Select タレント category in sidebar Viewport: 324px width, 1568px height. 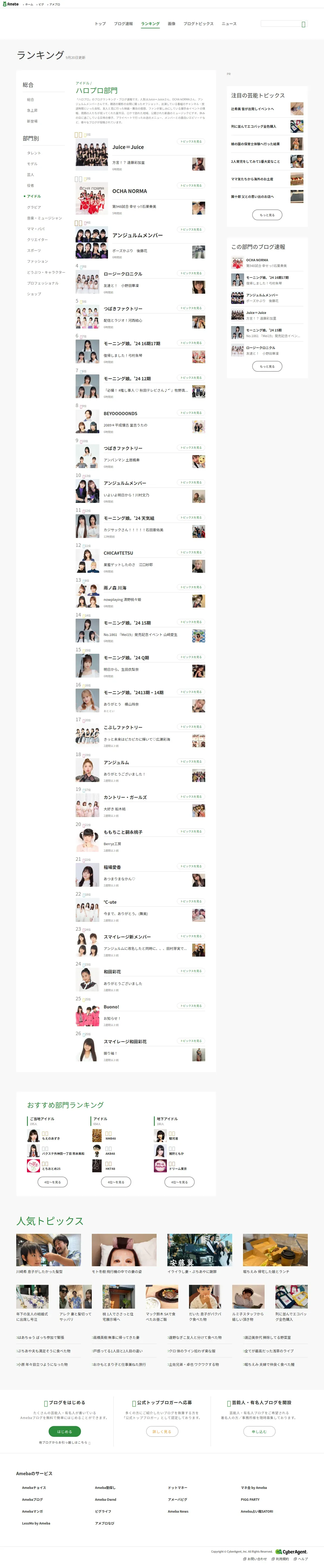pos(34,153)
